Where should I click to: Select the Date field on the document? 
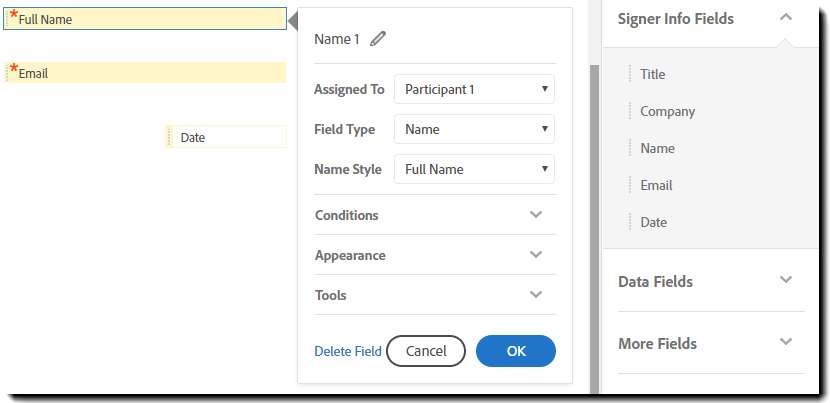click(x=226, y=137)
